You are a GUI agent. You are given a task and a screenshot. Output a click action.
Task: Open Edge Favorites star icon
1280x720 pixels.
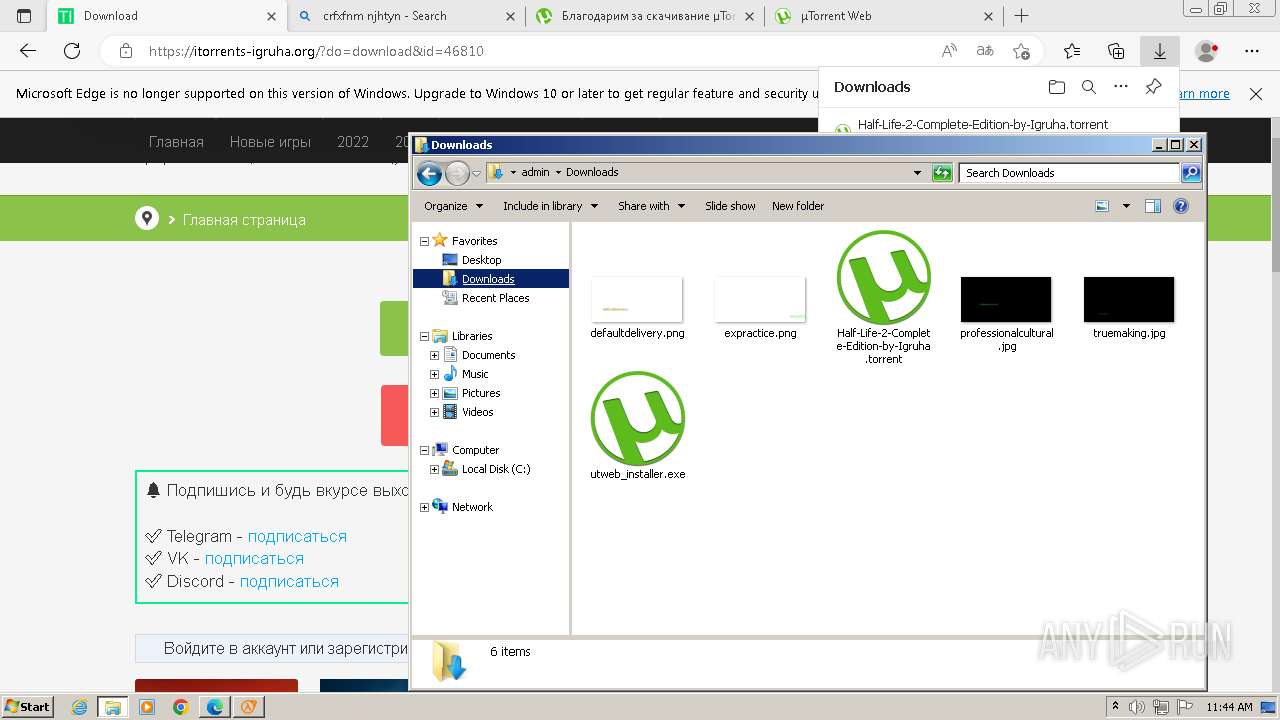tap(1072, 51)
